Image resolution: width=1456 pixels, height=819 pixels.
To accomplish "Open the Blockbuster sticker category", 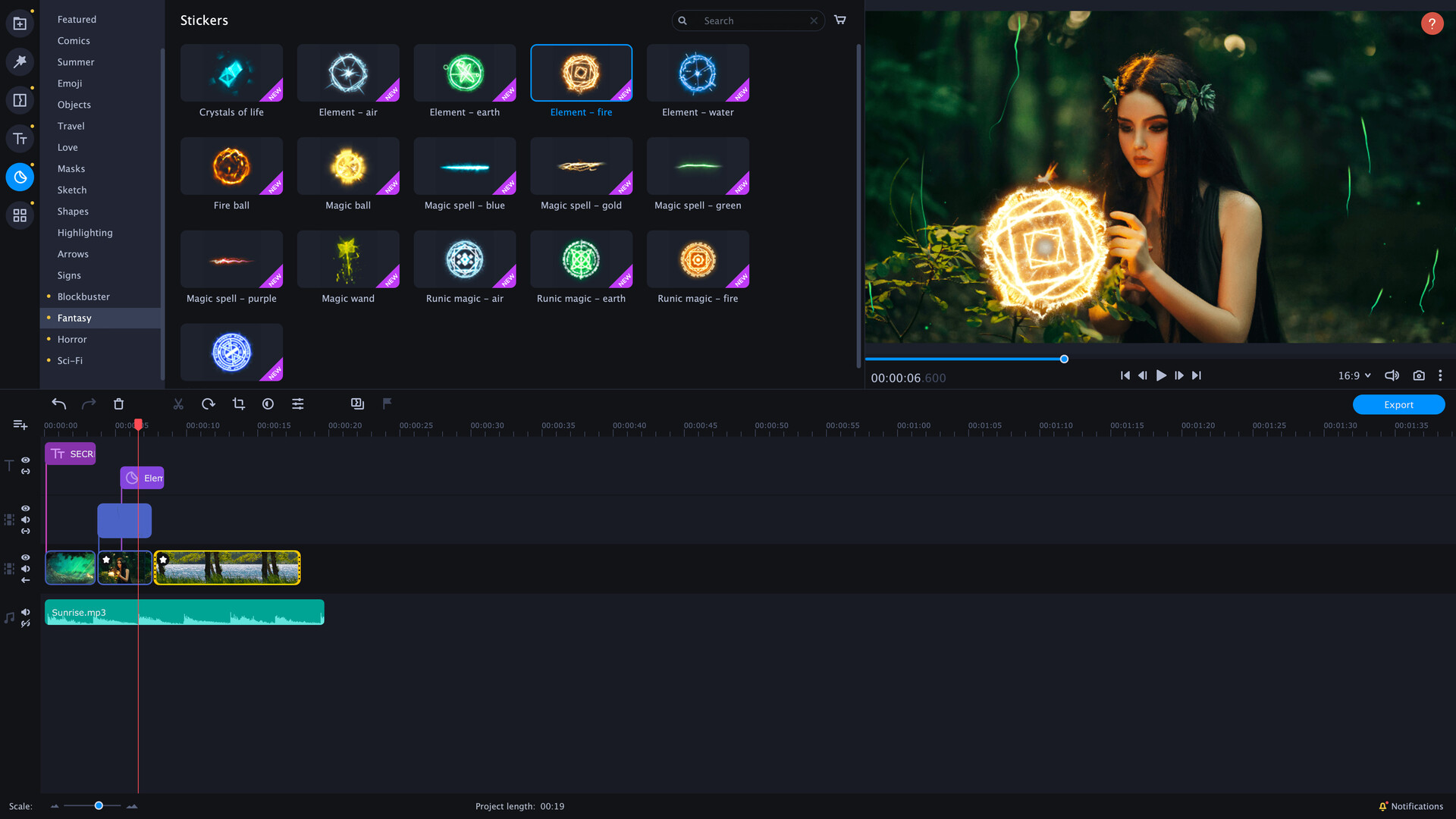I will (x=83, y=296).
